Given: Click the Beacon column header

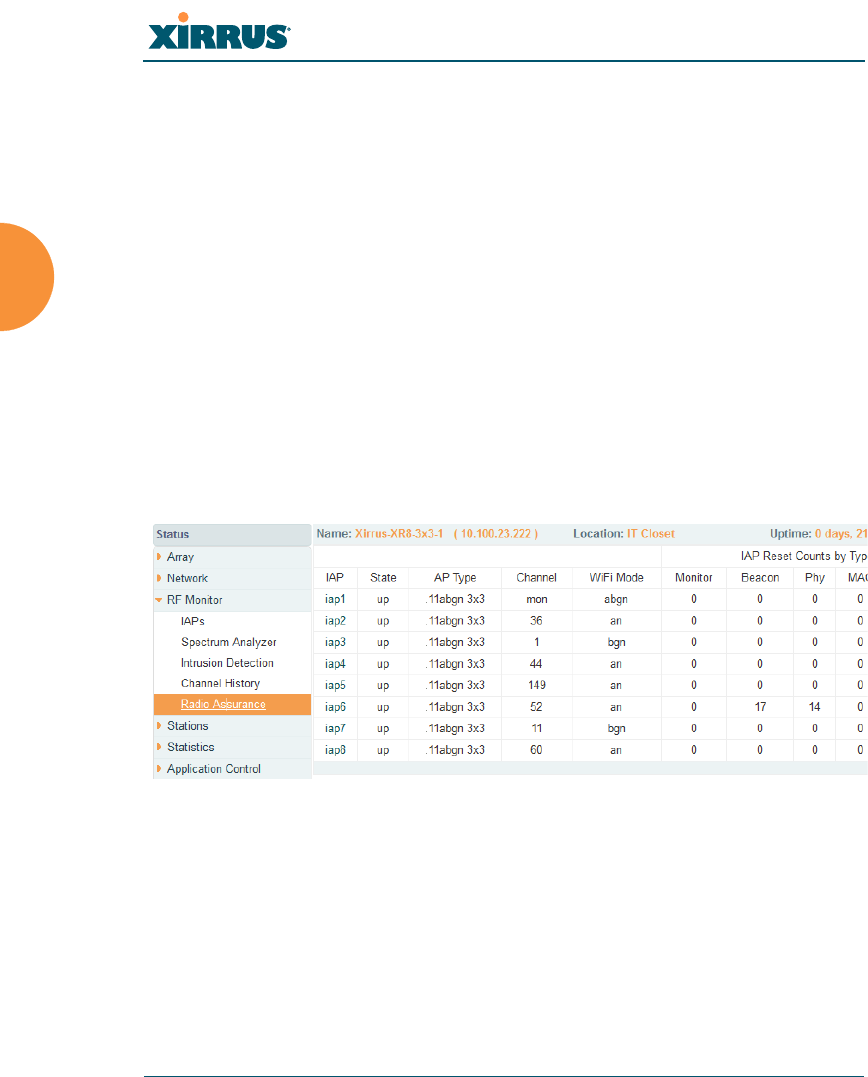Looking at the screenshot, I should click(x=760, y=578).
